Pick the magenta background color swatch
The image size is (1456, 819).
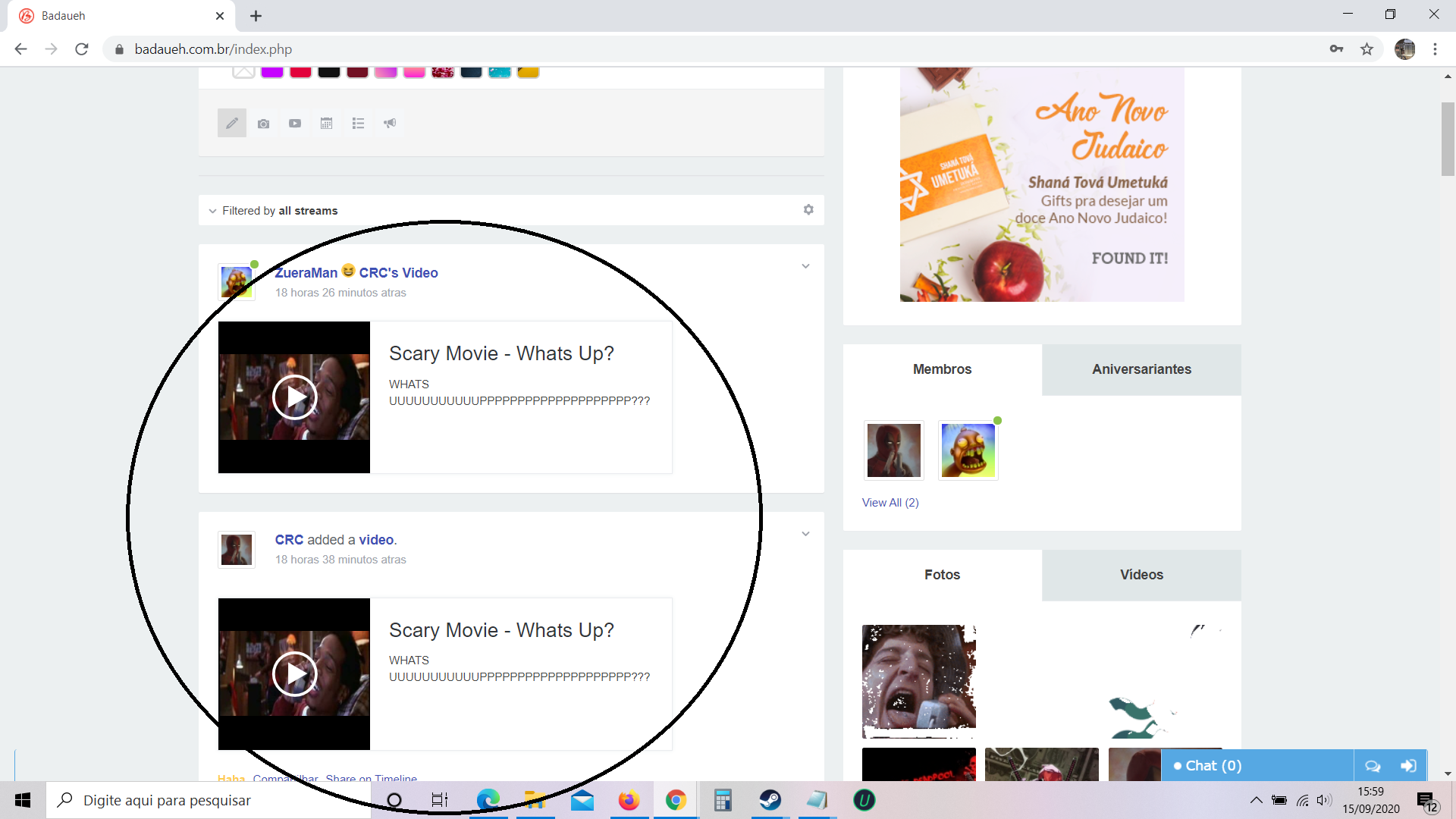click(272, 72)
